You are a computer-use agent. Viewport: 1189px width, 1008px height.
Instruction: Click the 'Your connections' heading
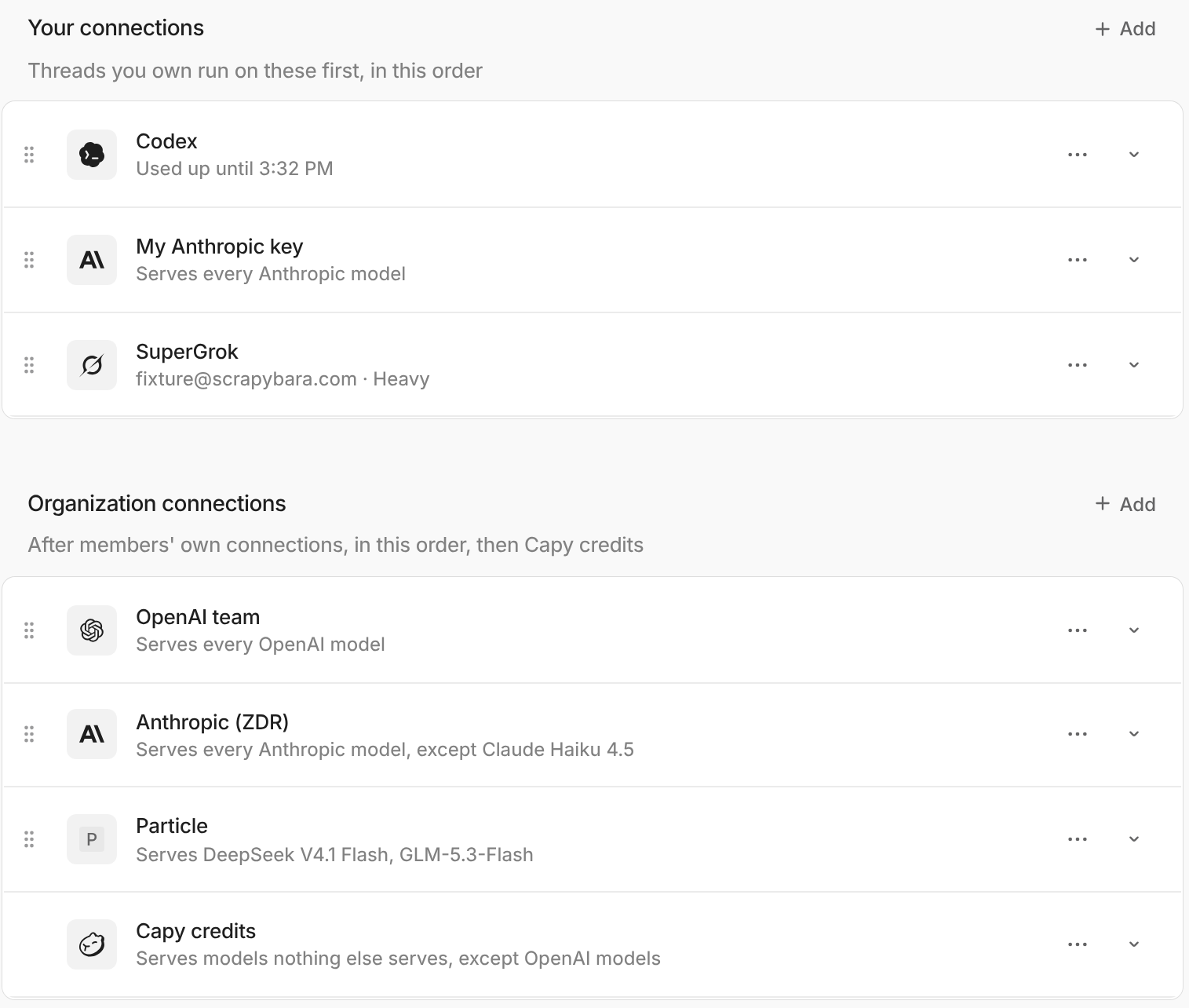click(x=116, y=27)
